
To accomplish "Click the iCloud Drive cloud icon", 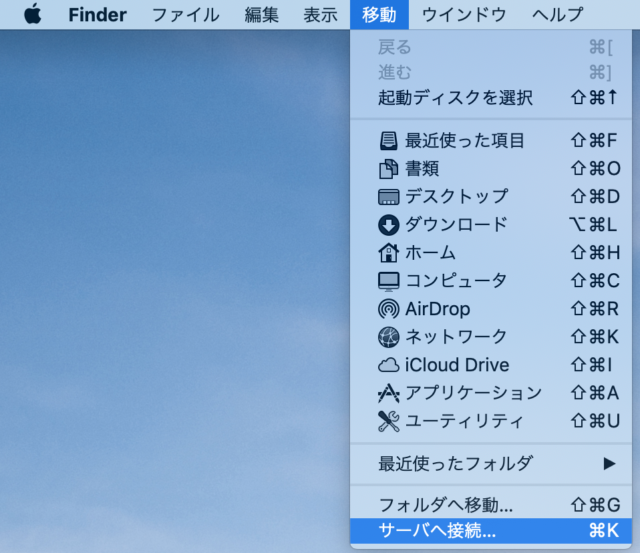I will [x=388, y=365].
